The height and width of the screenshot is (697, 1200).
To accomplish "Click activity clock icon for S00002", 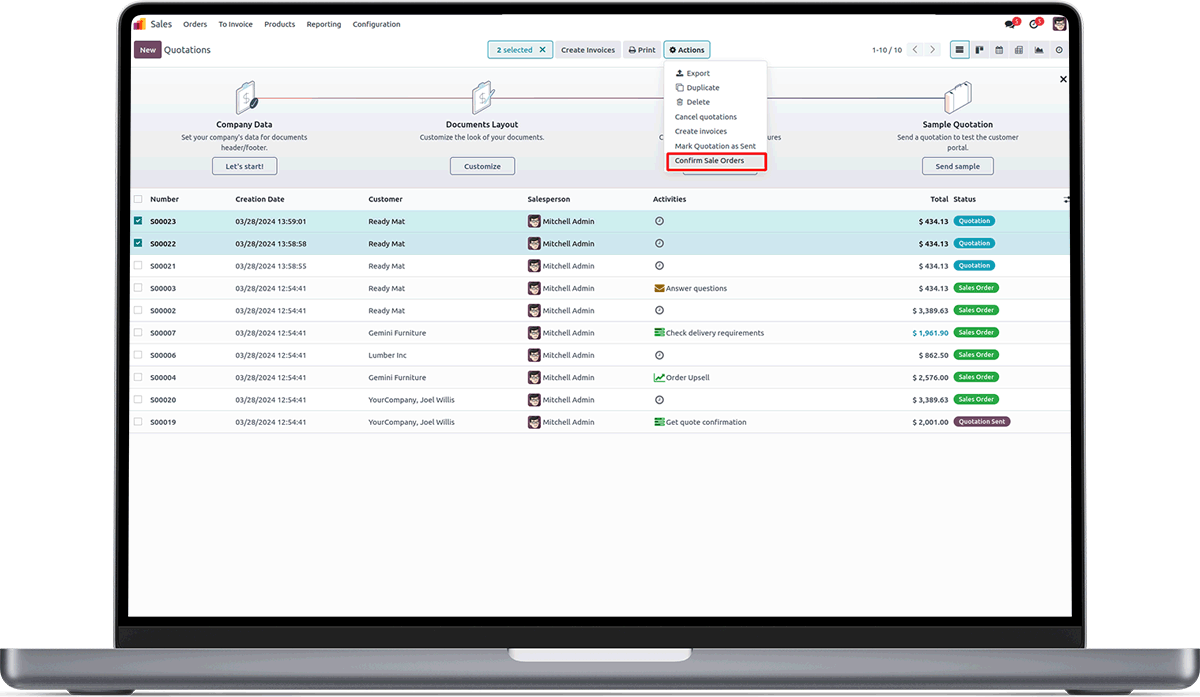I will [x=659, y=310].
